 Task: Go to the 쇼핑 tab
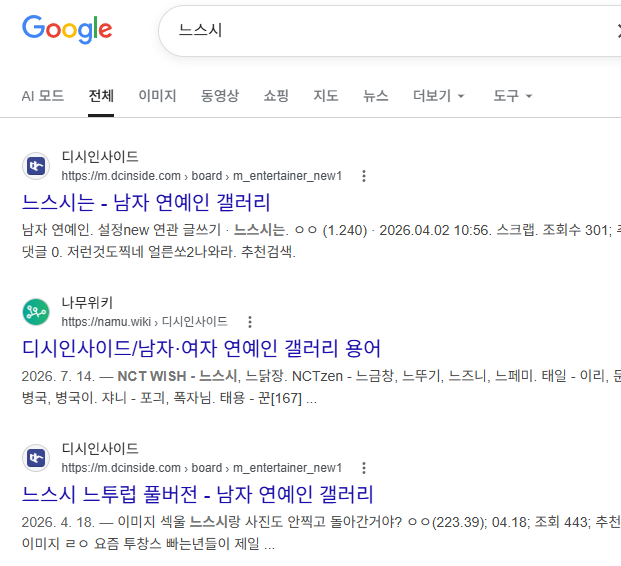click(276, 96)
